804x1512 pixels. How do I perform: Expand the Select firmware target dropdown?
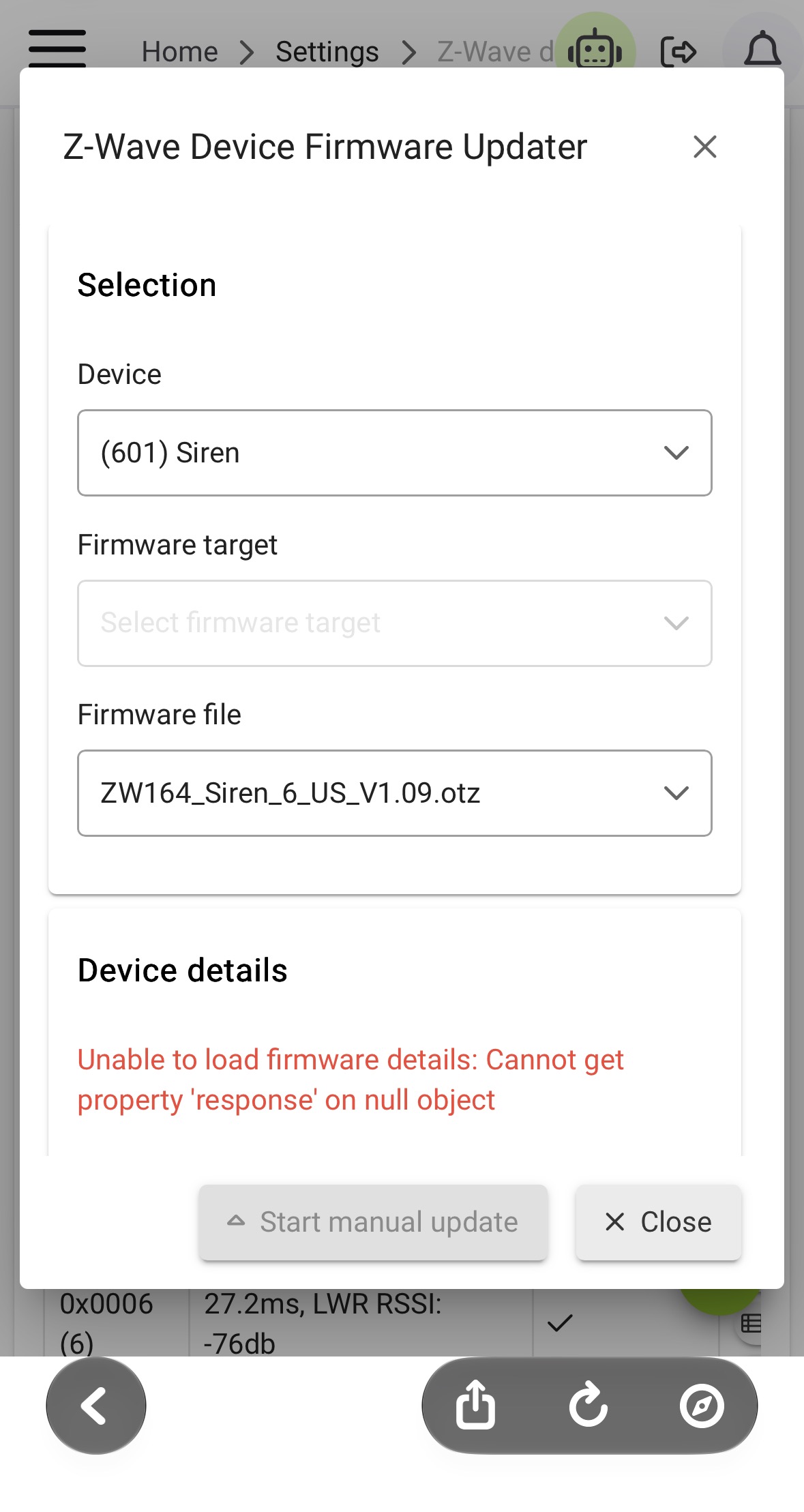[x=395, y=623]
